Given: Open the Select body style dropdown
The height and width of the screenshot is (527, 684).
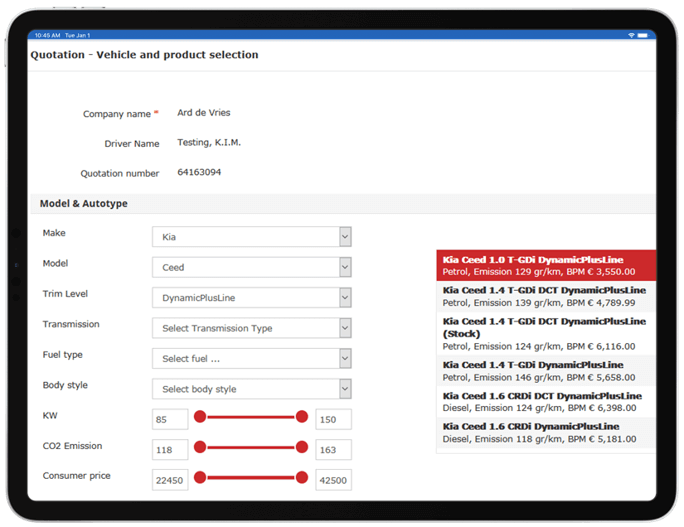Looking at the screenshot, I should pyautogui.click(x=252, y=389).
